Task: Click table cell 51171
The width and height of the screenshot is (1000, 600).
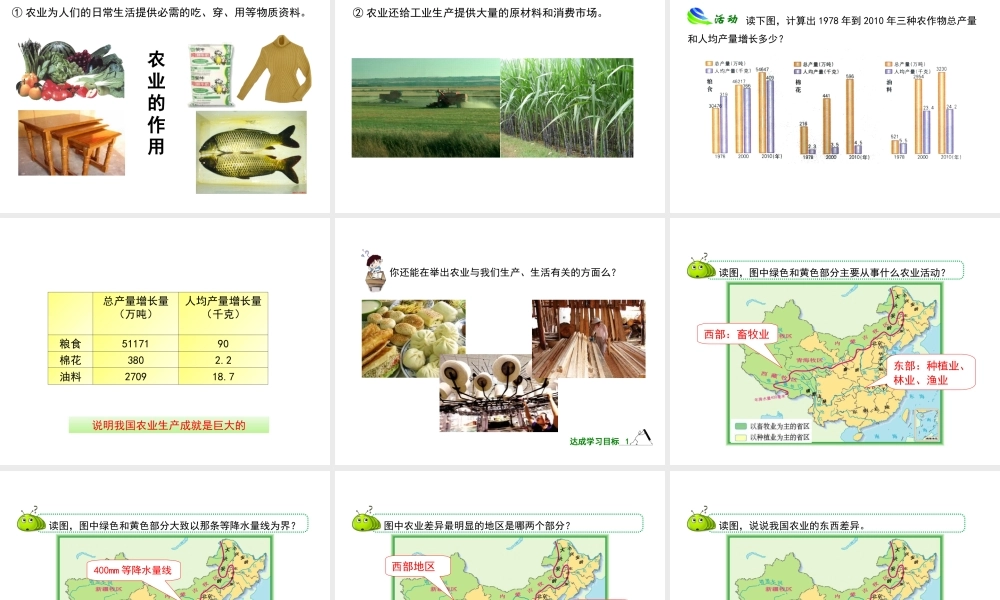Action: (x=135, y=343)
